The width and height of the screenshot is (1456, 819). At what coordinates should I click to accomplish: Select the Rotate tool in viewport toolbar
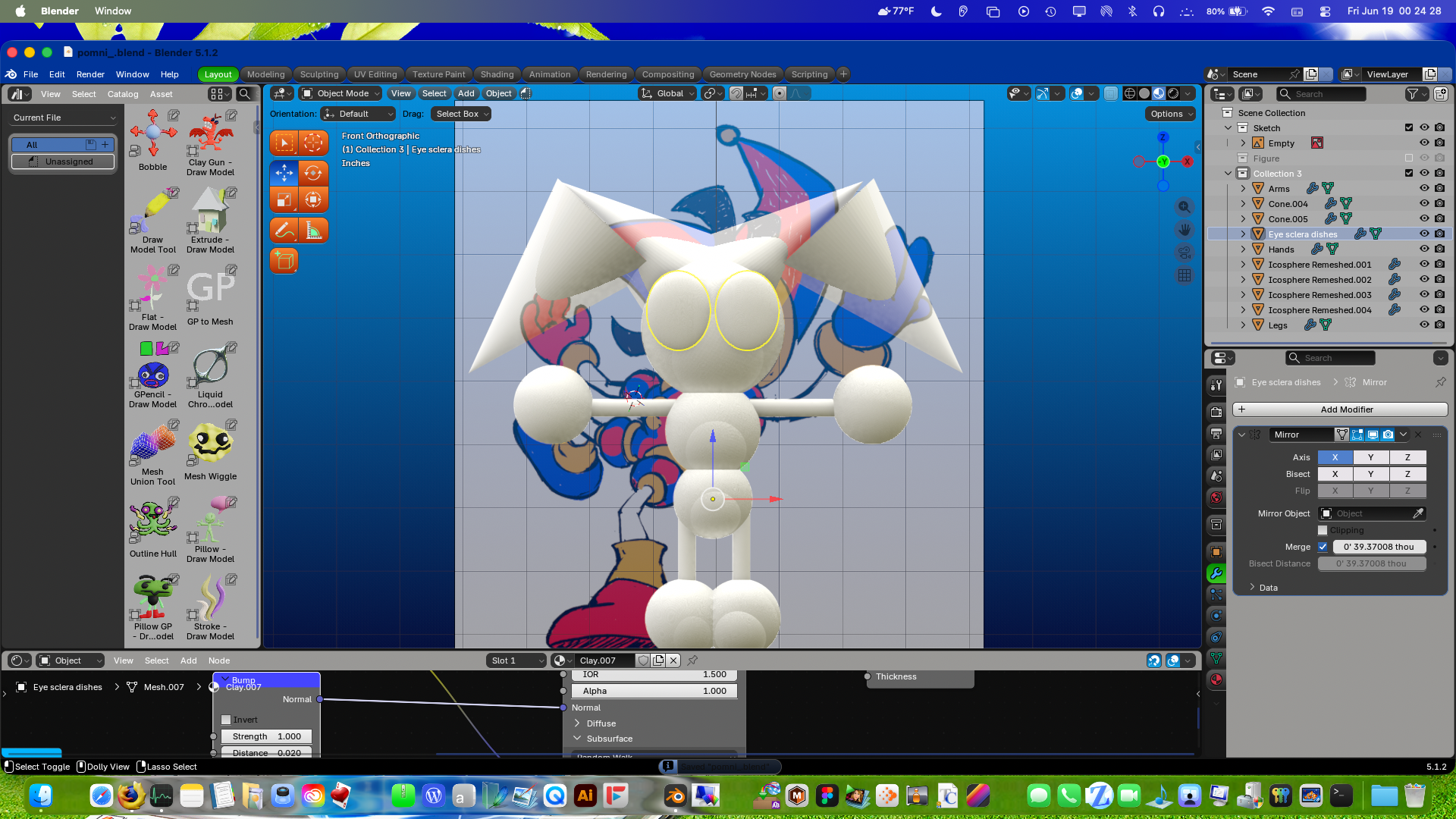312,173
